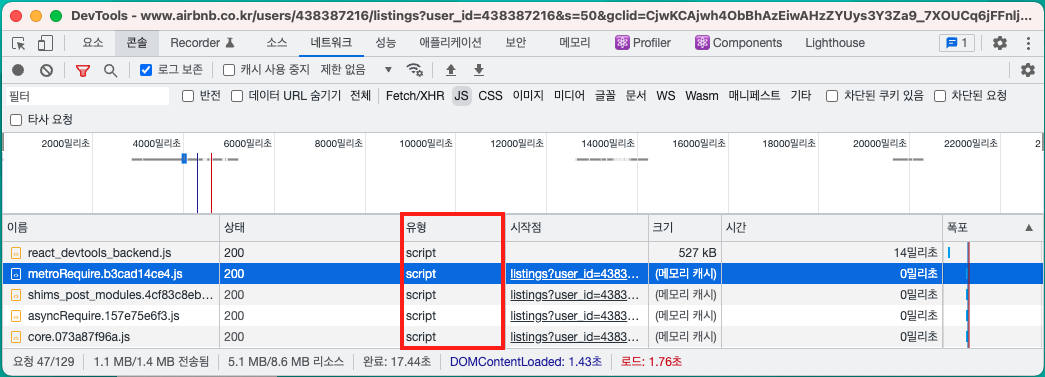This screenshot has width=1045, height=377.
Task: Open 애플리케이션 tab
Action: coord(450,43)
